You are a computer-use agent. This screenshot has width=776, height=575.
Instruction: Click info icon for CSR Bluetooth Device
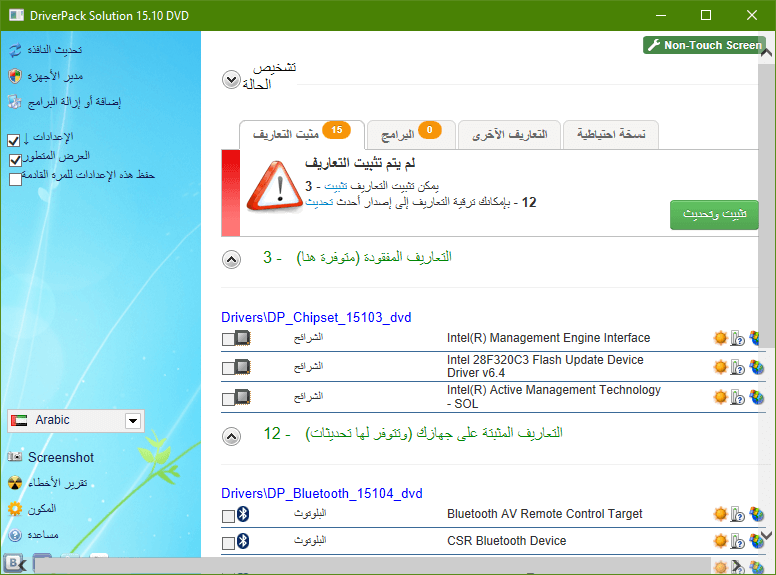[x=738, y=541]
